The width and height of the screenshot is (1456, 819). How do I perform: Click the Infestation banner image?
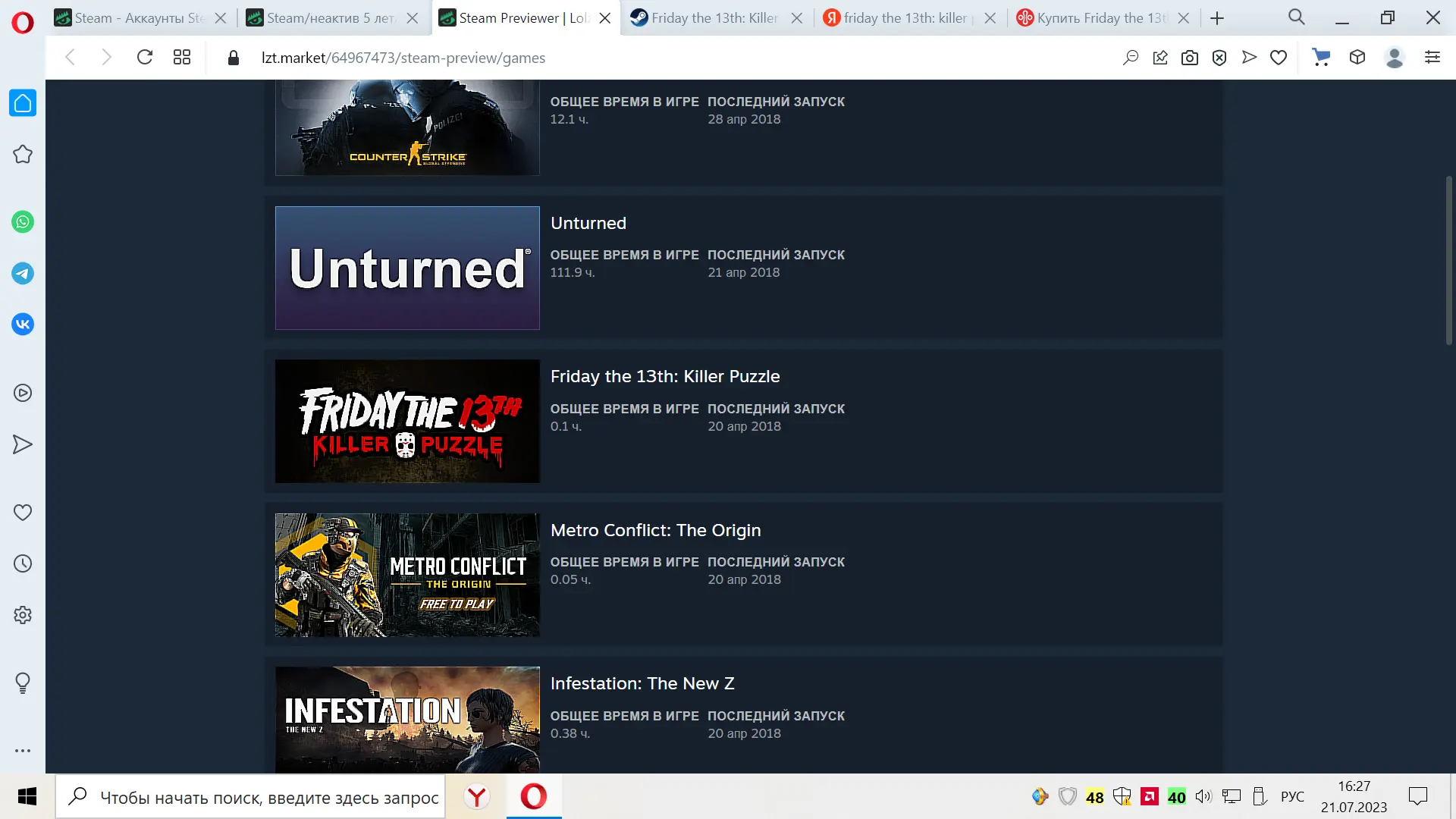click(x=407, y=720)
